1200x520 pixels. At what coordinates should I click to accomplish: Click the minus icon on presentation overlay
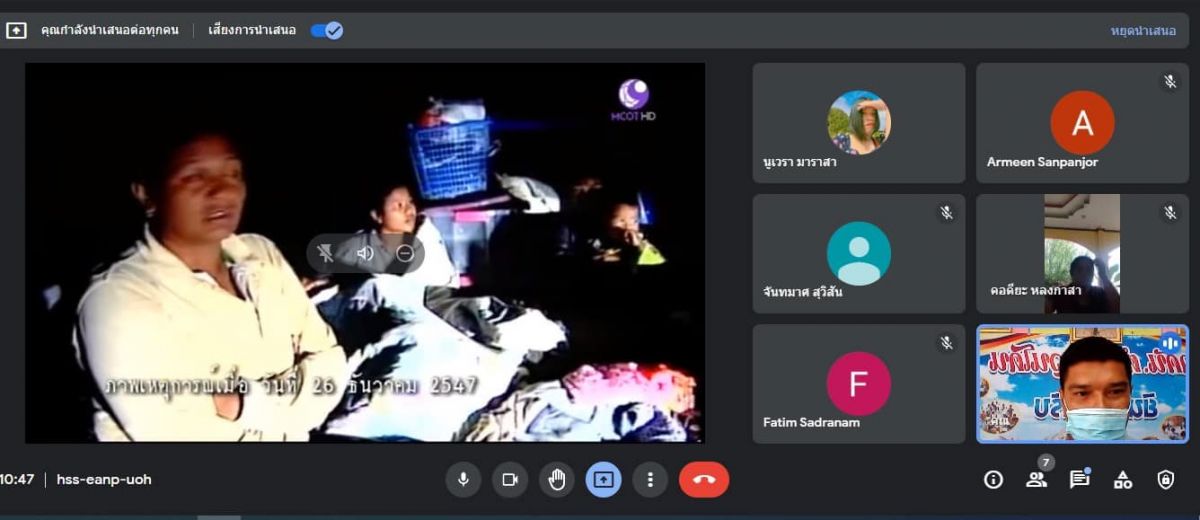405,254
